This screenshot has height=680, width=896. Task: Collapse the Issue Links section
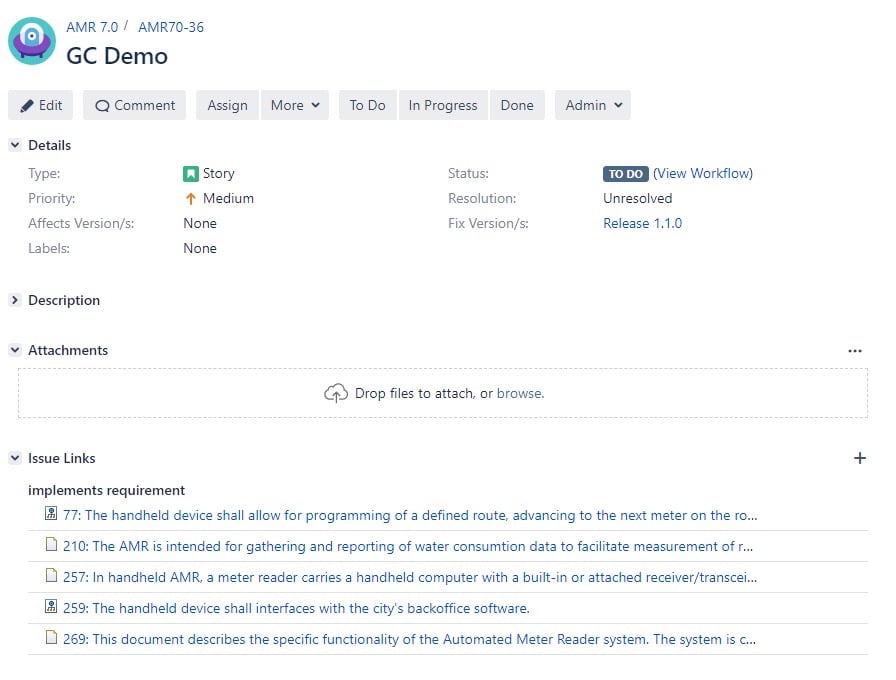point(15,458)
